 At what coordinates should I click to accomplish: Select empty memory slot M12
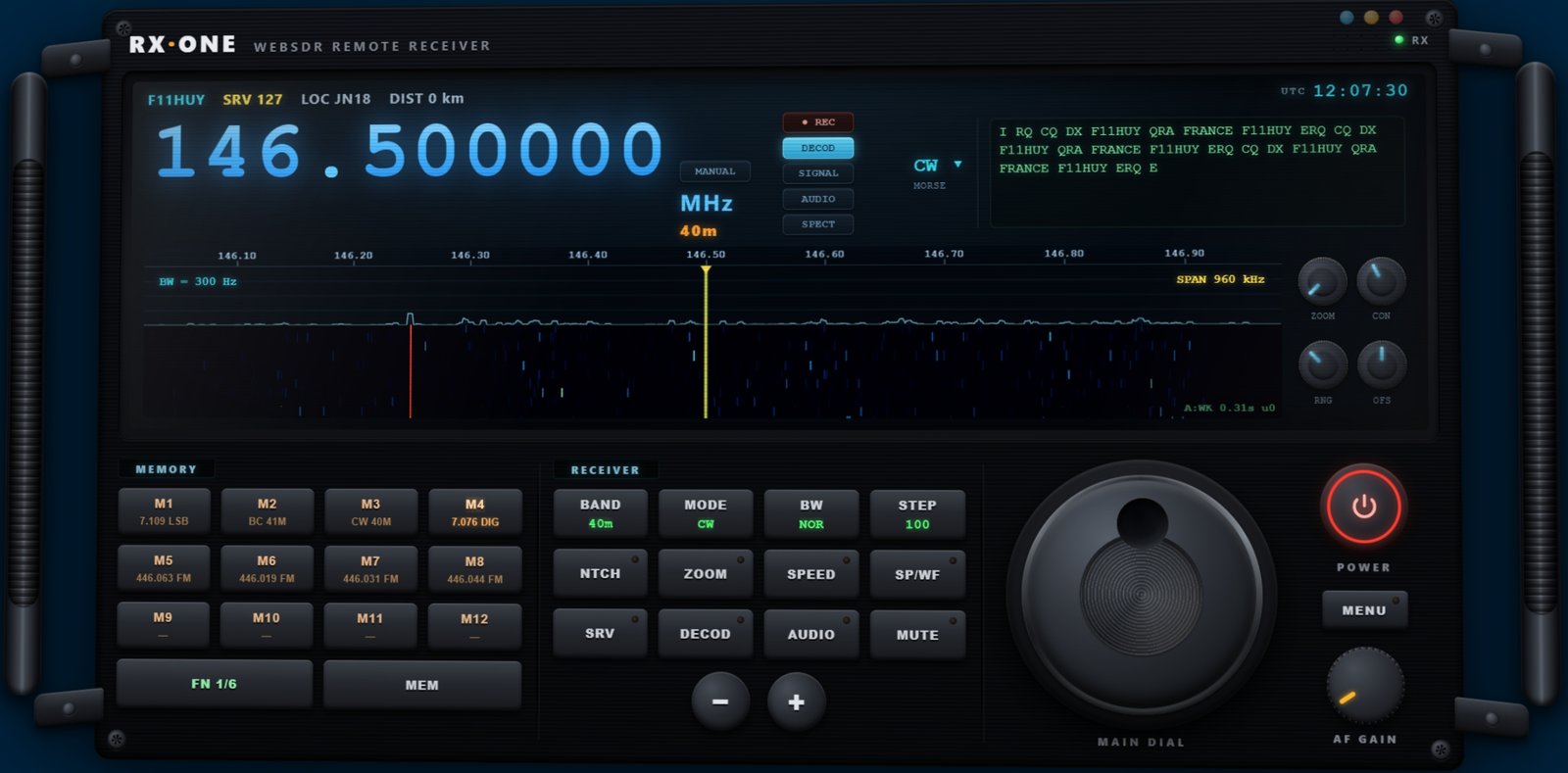pyautogui.click(x=474, y=625)
